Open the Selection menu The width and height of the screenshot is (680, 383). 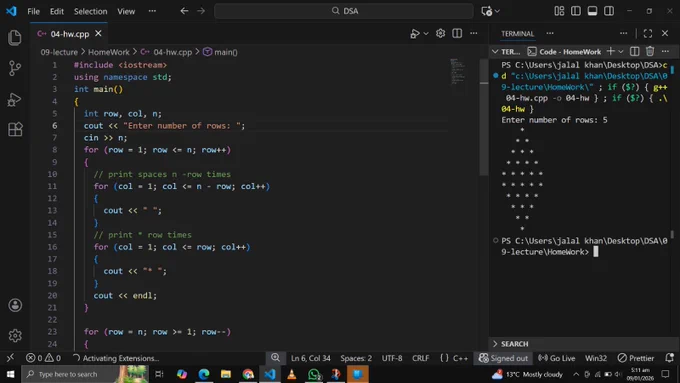[90, 11]
